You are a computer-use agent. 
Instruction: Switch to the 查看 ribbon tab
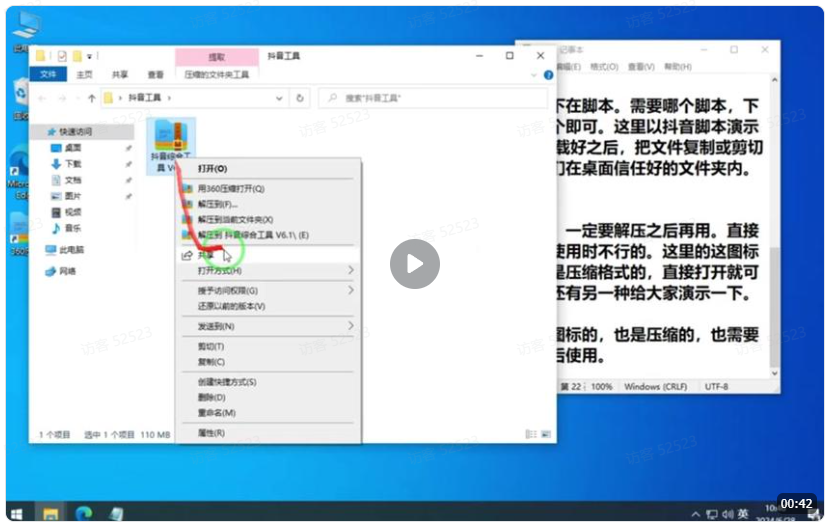coord(155,74)
